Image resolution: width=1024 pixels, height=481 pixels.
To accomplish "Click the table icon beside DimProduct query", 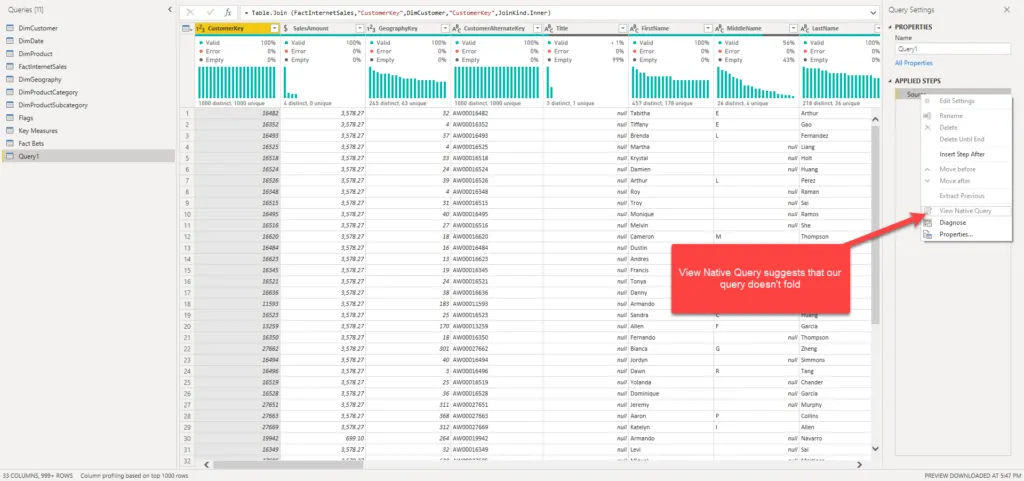I will [10, 54].
